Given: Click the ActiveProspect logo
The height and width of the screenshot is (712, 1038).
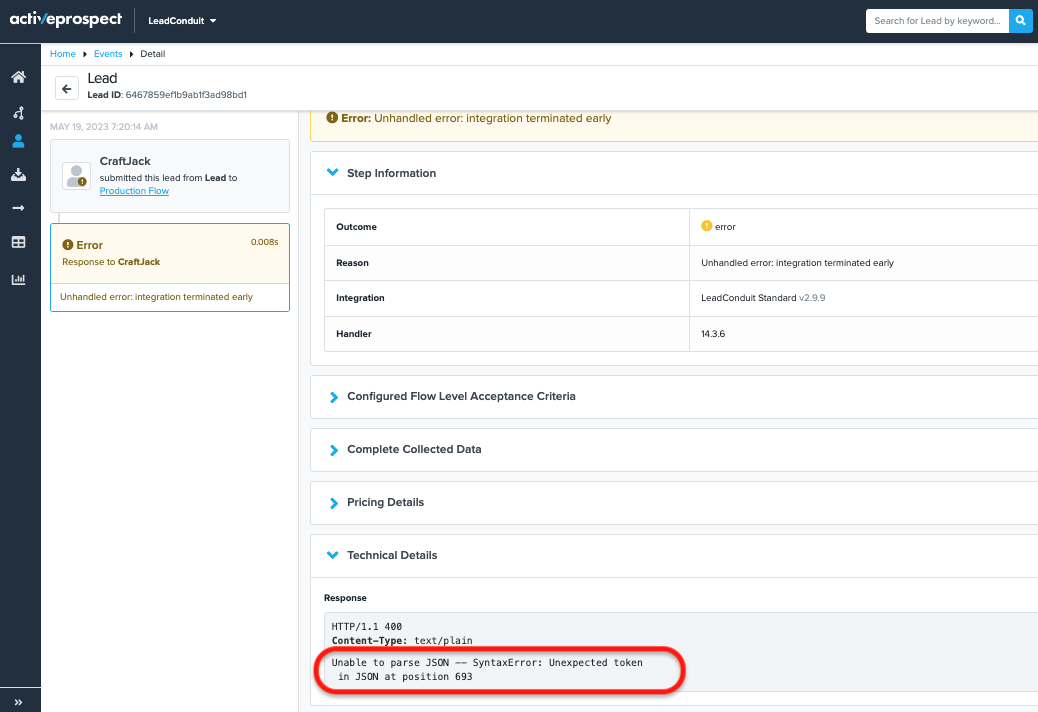Looking at the screenshot, I should click(x=66, y=19).
